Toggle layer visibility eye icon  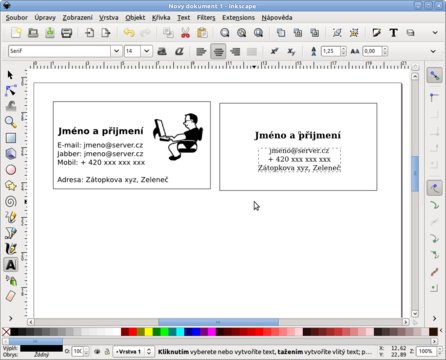(x=97, y=351)
